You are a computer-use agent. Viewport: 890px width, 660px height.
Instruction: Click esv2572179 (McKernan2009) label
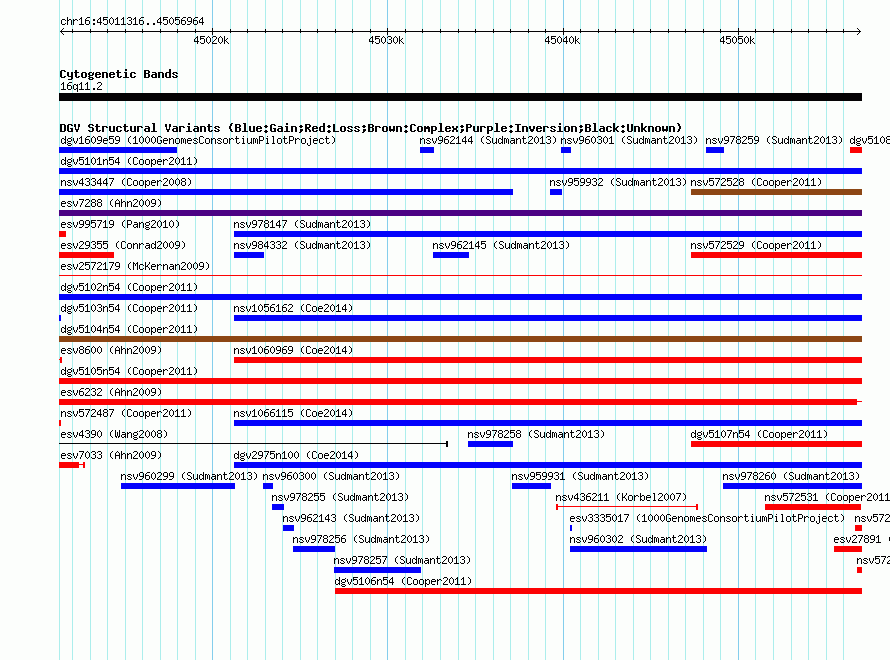135,266
